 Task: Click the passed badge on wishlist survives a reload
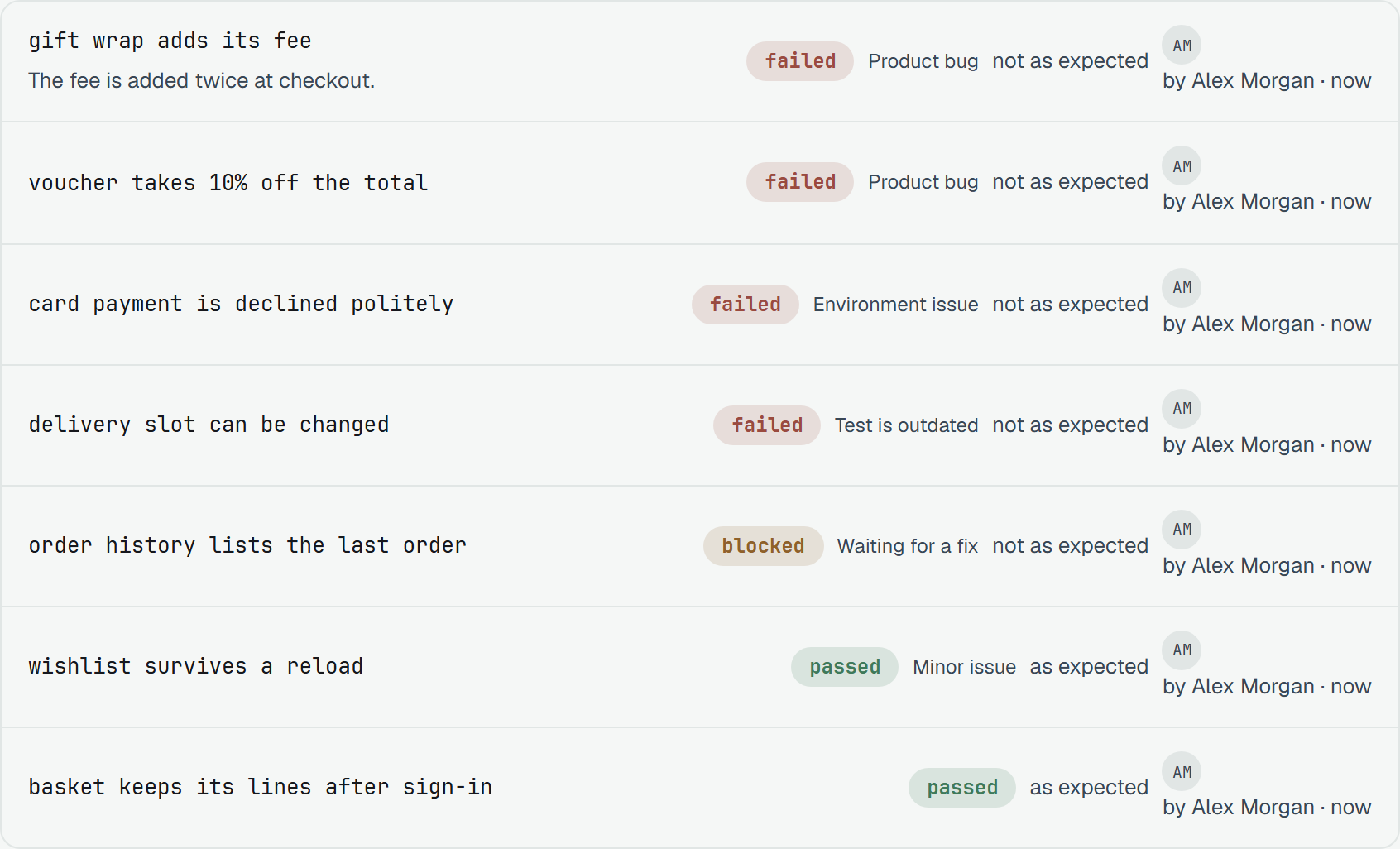click(x=845, y=667)
